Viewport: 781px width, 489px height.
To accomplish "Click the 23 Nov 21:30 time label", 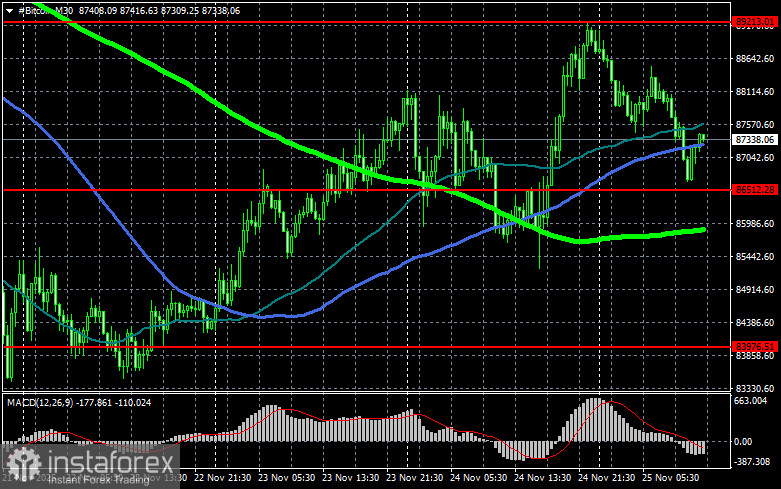I will [414, 478].
